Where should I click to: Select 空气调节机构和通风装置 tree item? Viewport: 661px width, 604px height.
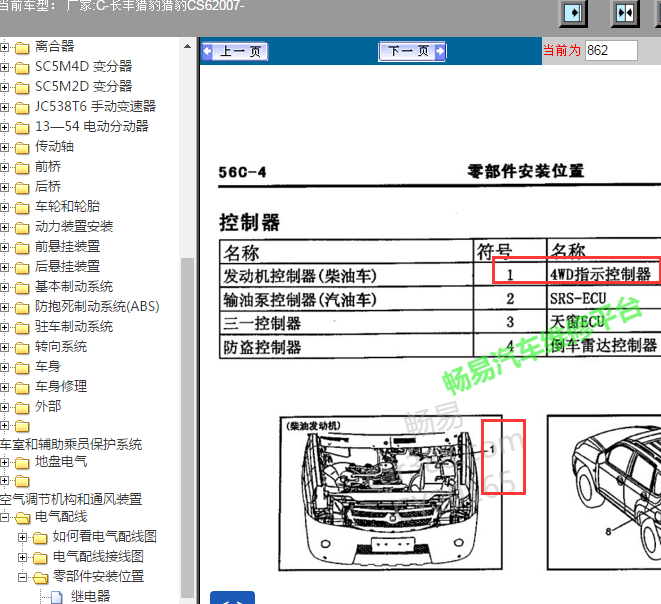click(71, 499)
